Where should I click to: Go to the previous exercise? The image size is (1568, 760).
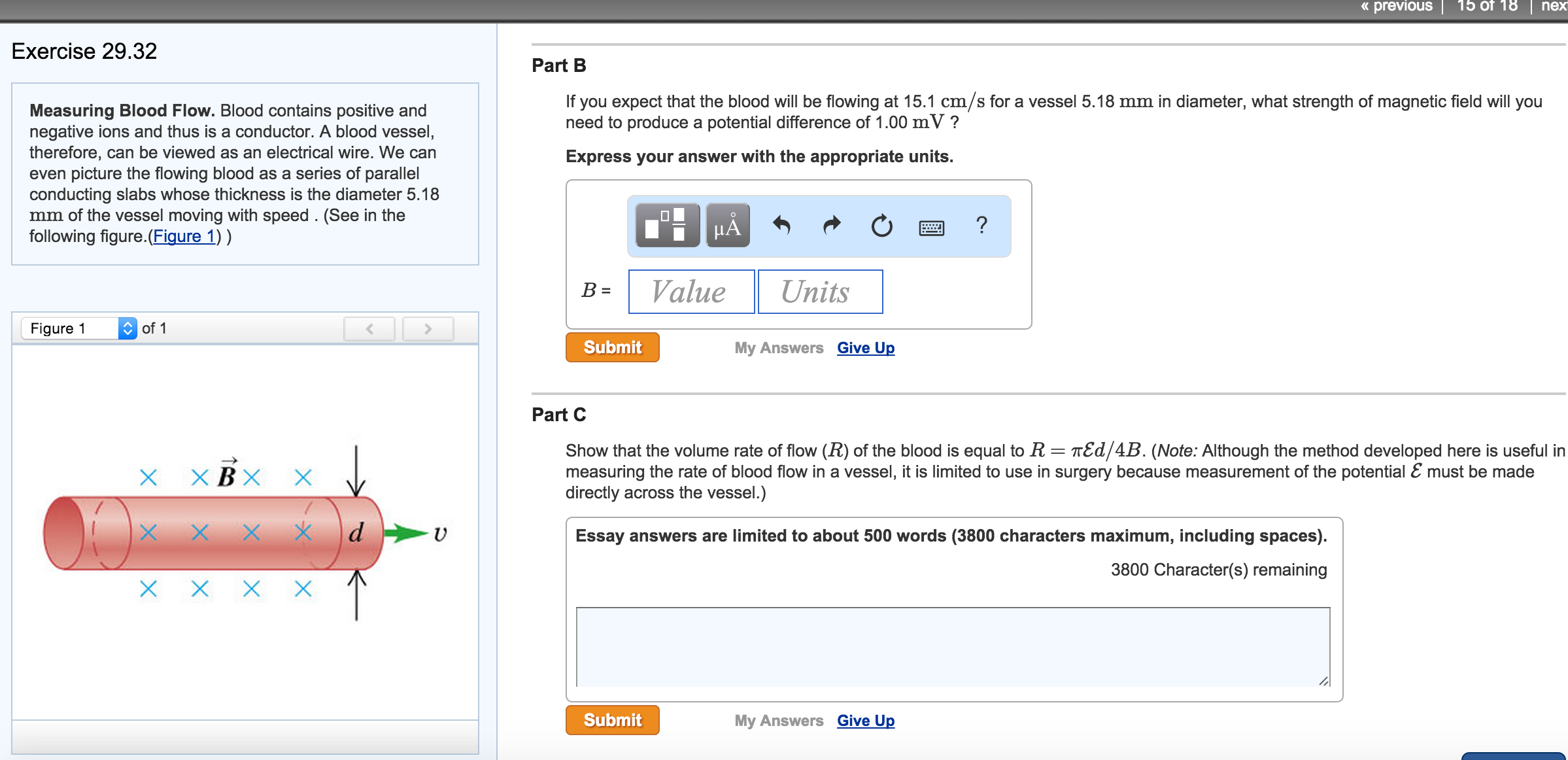[x=1396, y=7]
